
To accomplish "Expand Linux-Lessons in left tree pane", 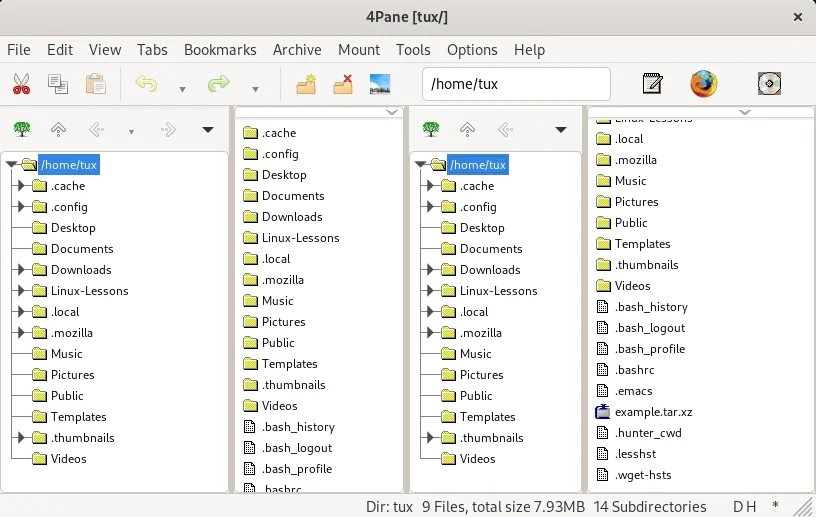I will (x=21, y=291).
